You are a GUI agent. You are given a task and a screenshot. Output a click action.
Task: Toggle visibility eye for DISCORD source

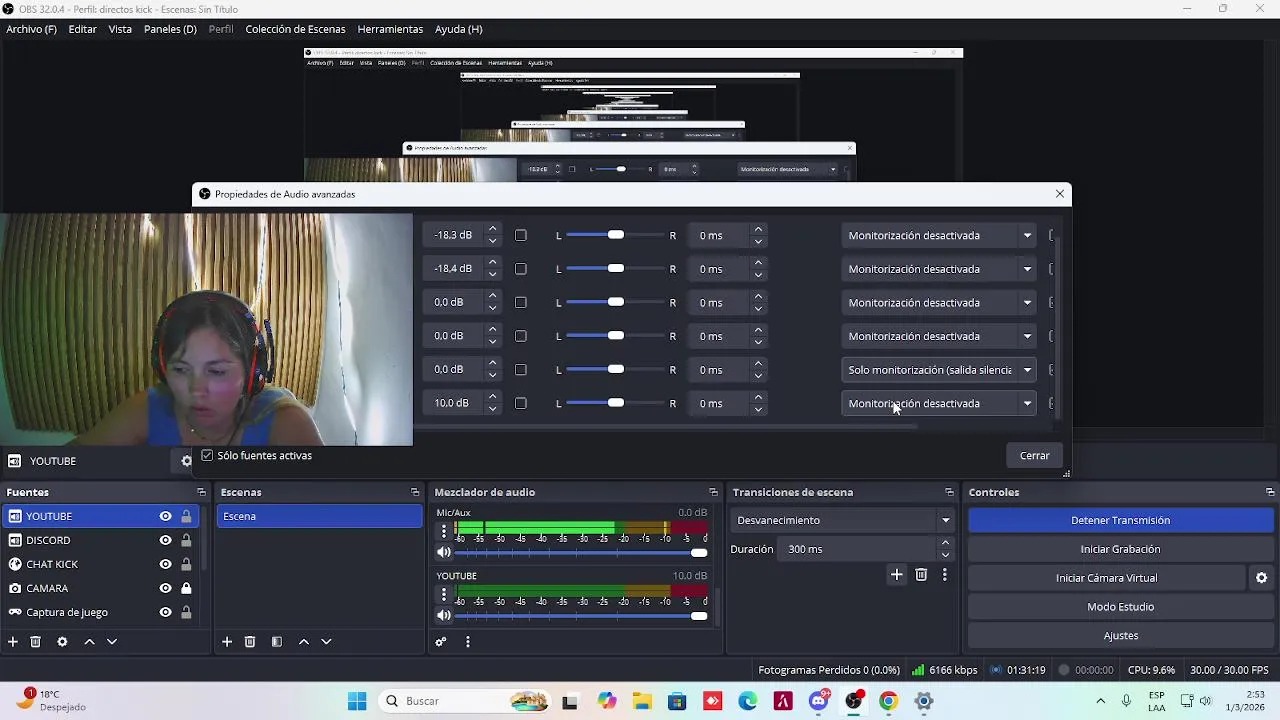pyautogui.click(x=165, y=540)
